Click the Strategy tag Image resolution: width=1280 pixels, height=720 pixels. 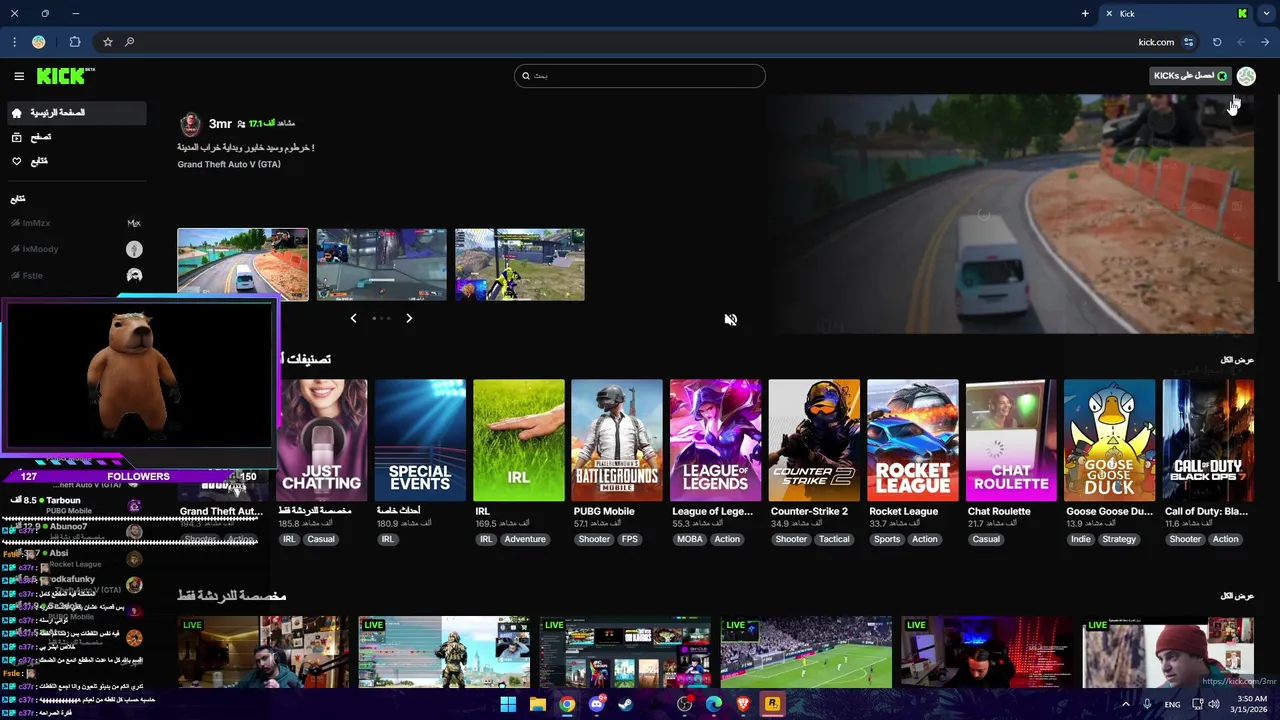(1119, 539)
